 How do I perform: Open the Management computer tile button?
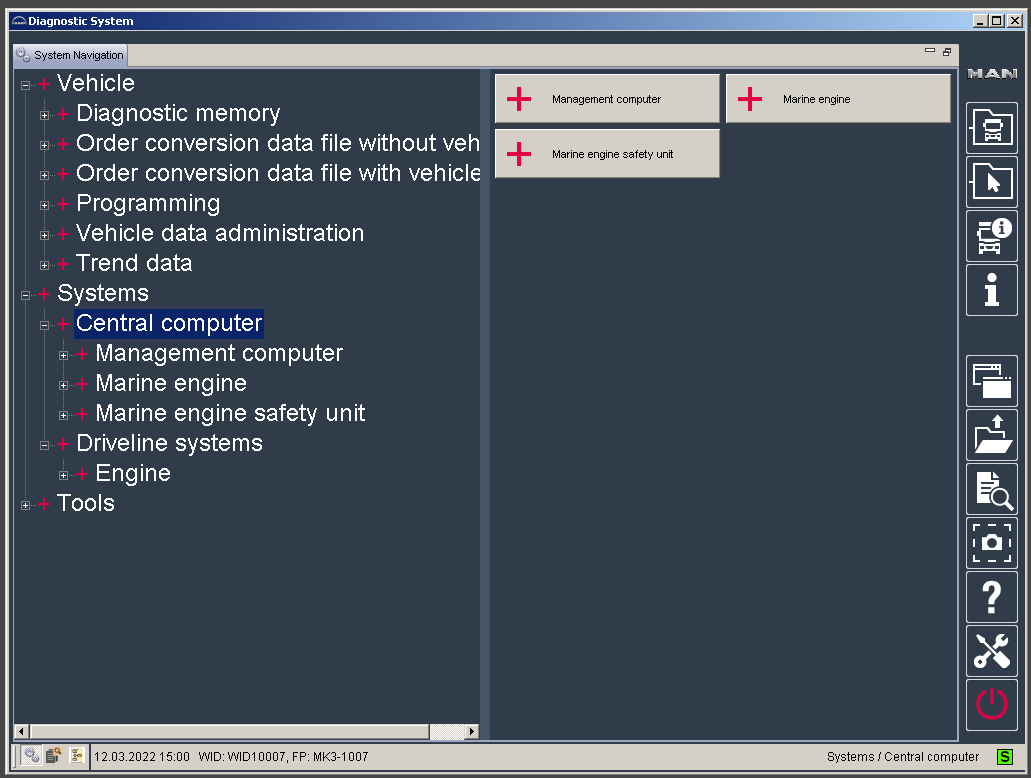click(x=607, y=99)
